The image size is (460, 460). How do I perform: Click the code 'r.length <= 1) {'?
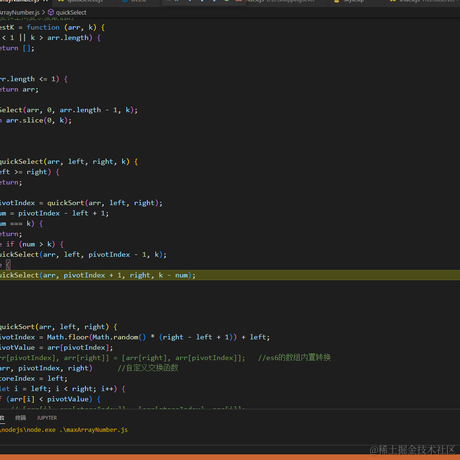coord(34,79)
